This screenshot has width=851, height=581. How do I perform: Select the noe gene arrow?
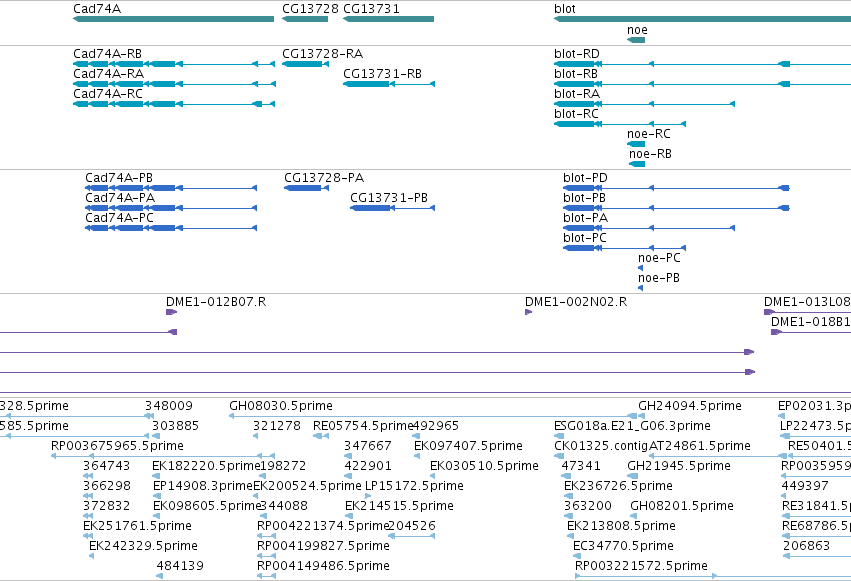[x=636, y=40]
